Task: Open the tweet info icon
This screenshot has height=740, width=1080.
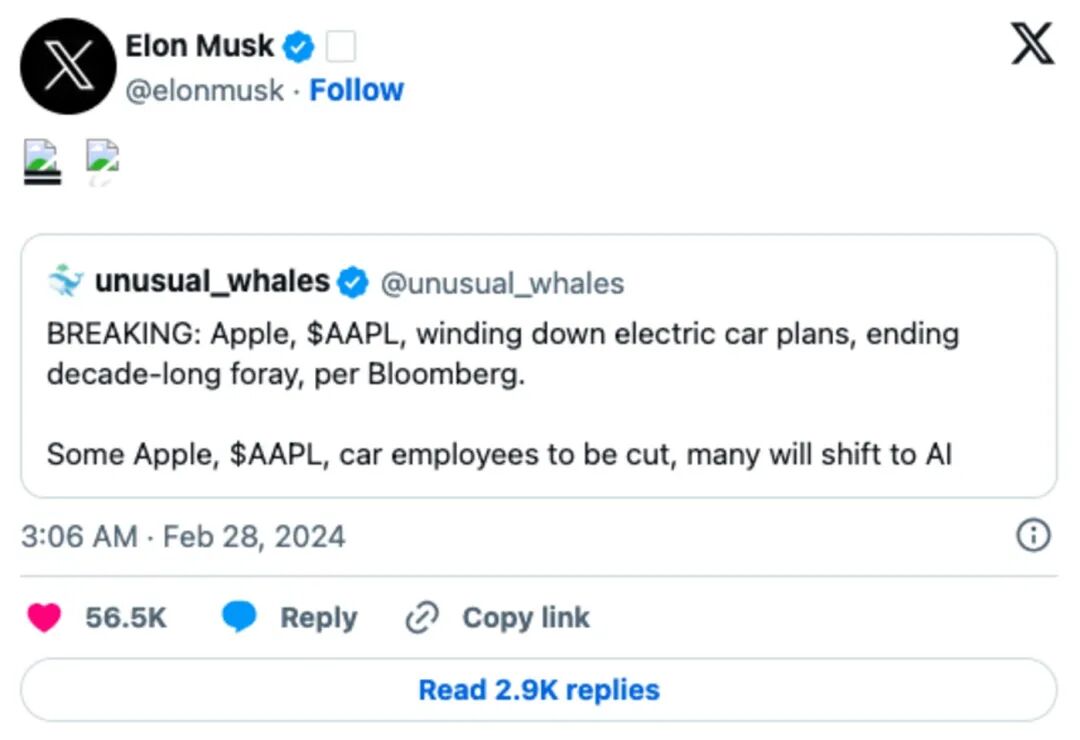Action: tap(1032, 537)
